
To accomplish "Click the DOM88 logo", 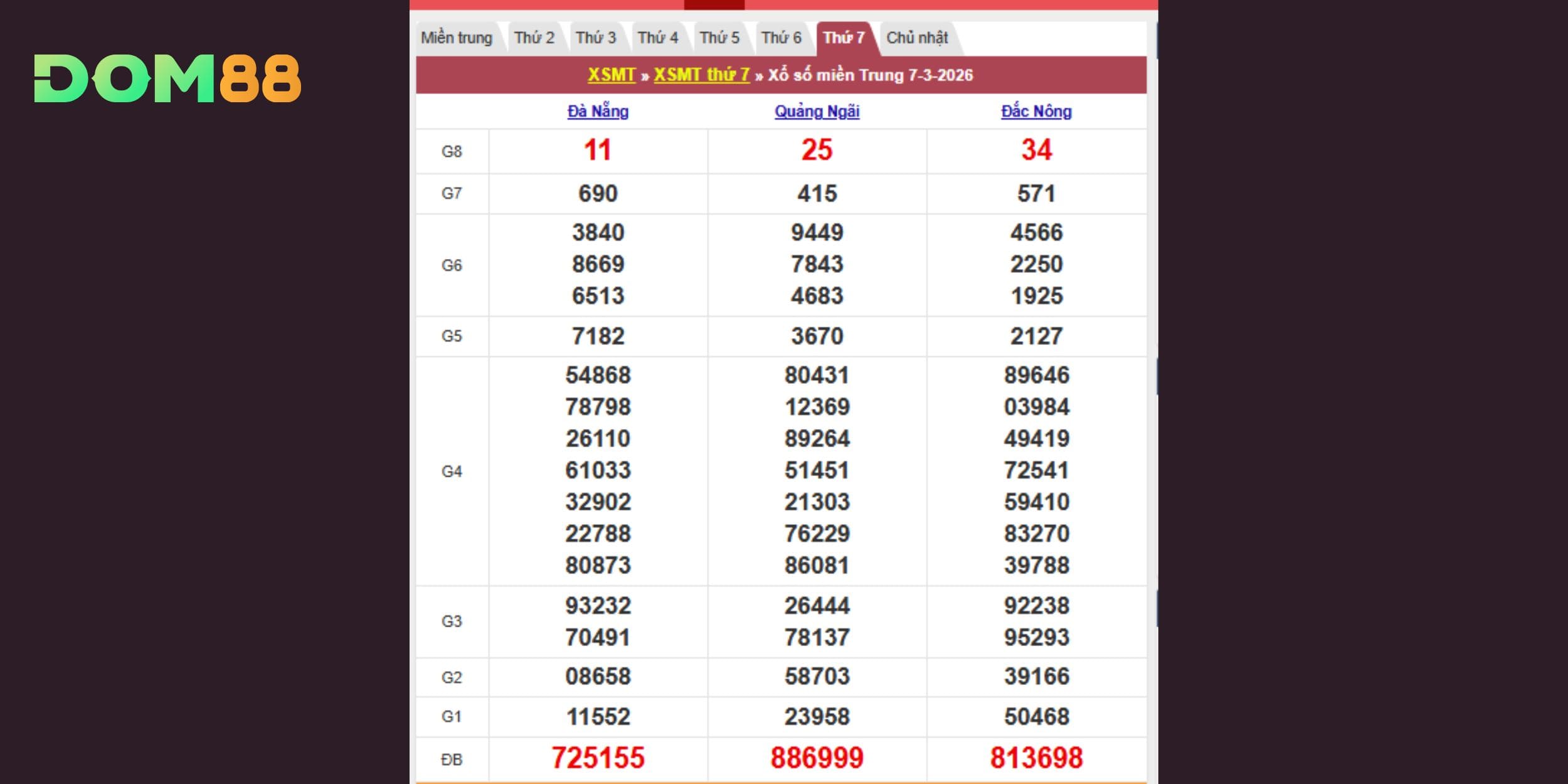I will pos(167,78).
